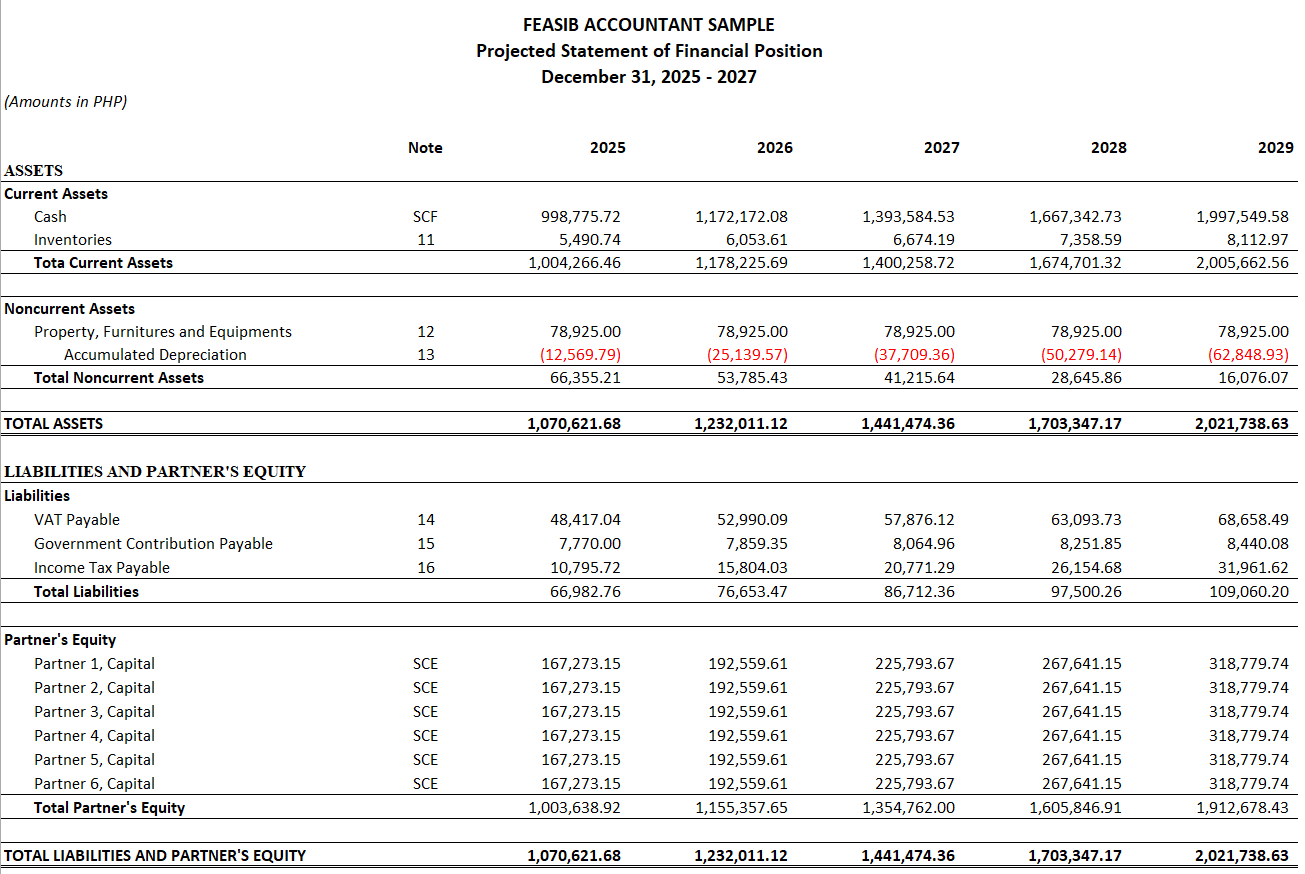This screenshot has width=1305, height=874.
Task: Select total current assets 2027 value 1,400,258.72
Action: [x=908, y=262]
